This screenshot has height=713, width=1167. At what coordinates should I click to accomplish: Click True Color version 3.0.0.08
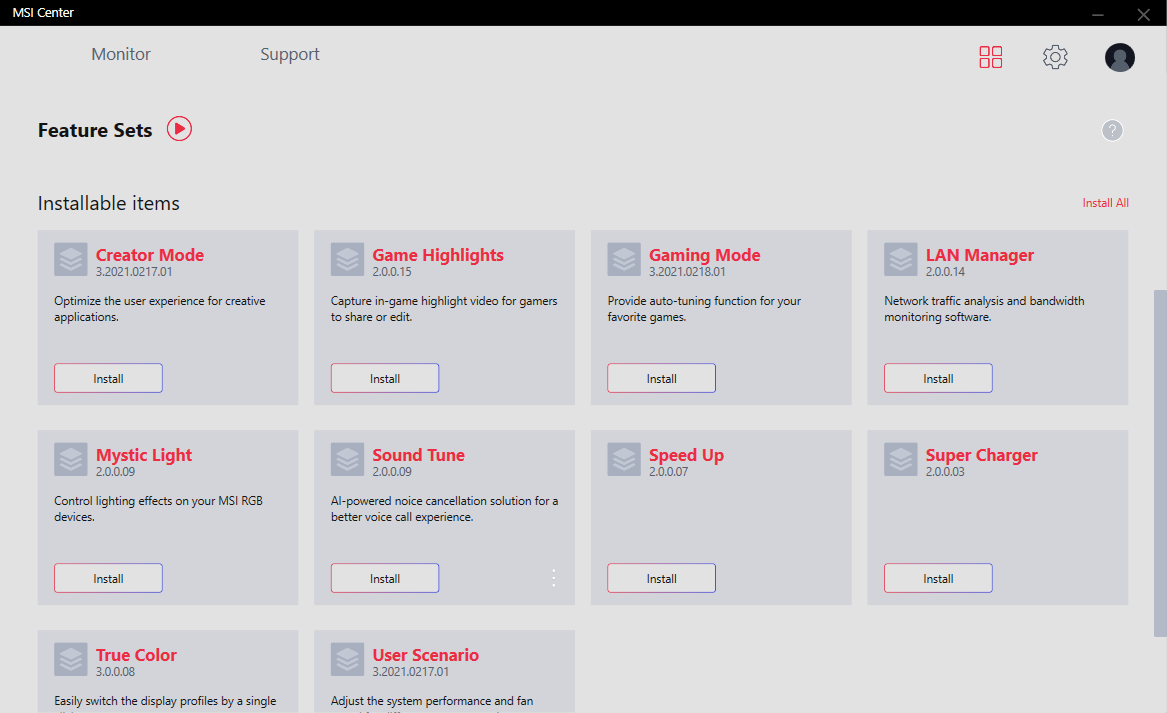point(115,672)
